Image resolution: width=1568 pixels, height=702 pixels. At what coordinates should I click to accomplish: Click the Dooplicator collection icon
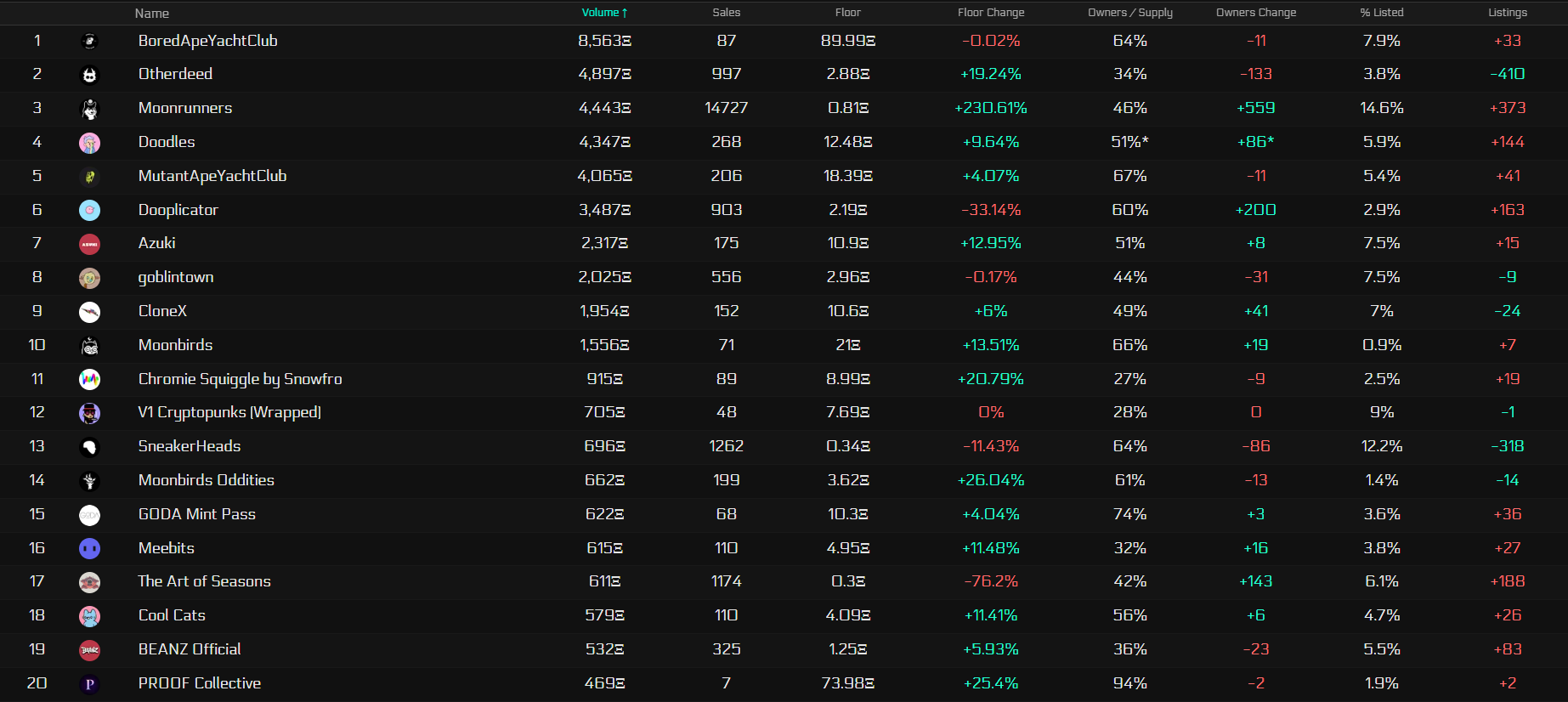[89, 210]
